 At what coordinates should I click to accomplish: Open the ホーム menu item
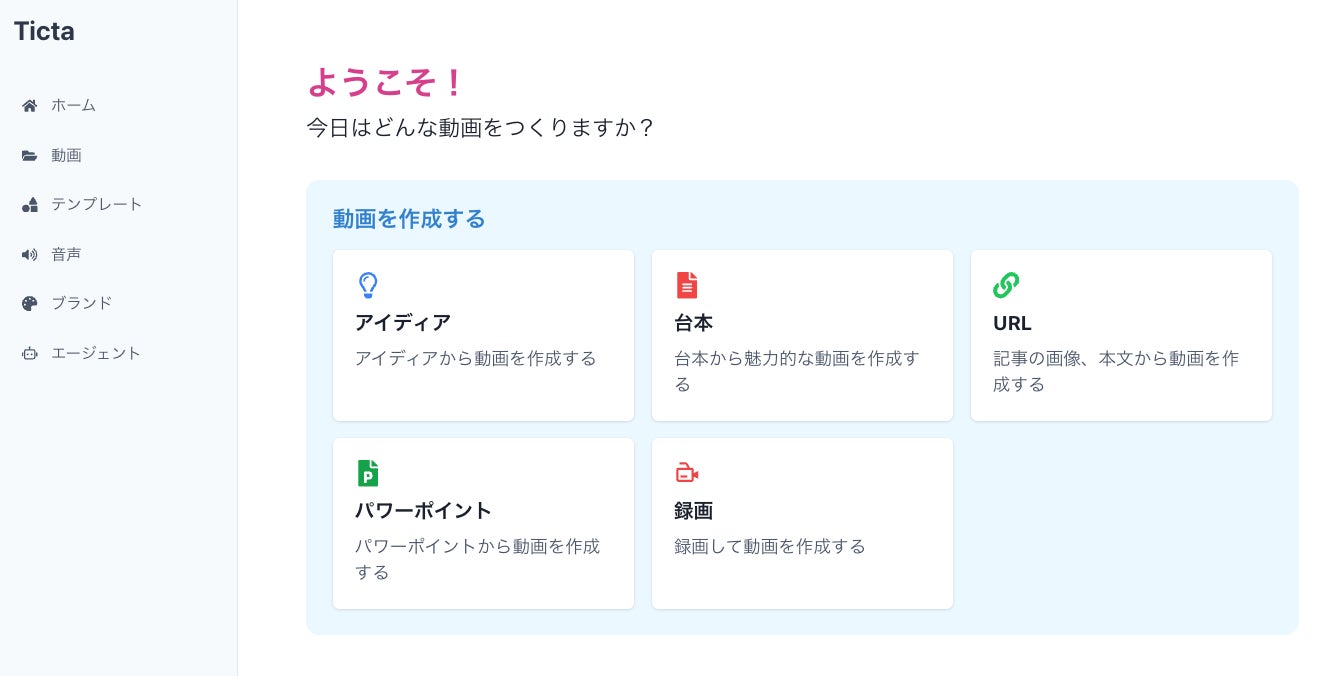(x=74, y=106)
